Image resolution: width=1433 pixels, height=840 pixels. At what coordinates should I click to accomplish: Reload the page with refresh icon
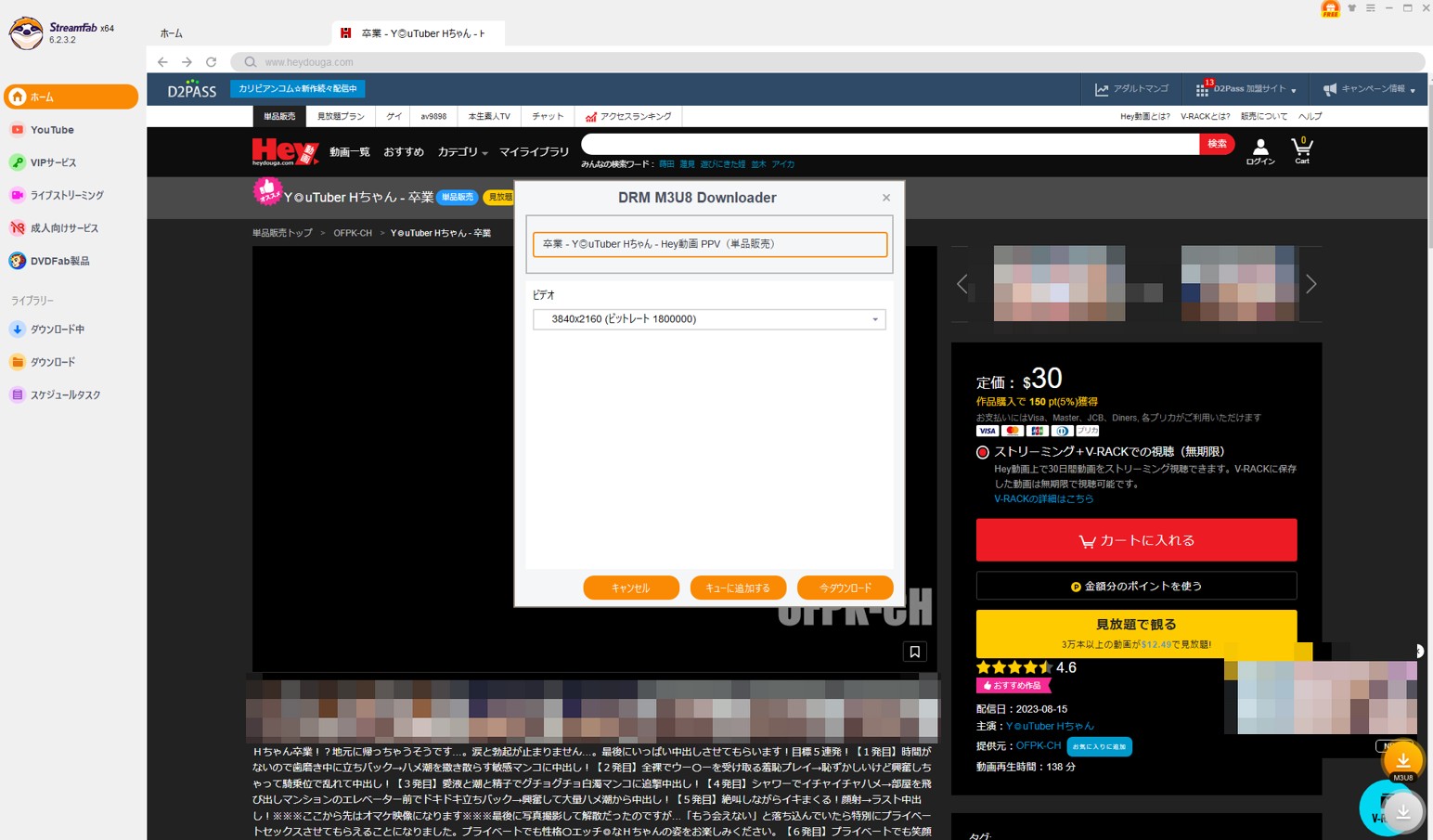(x=211, y=62)
